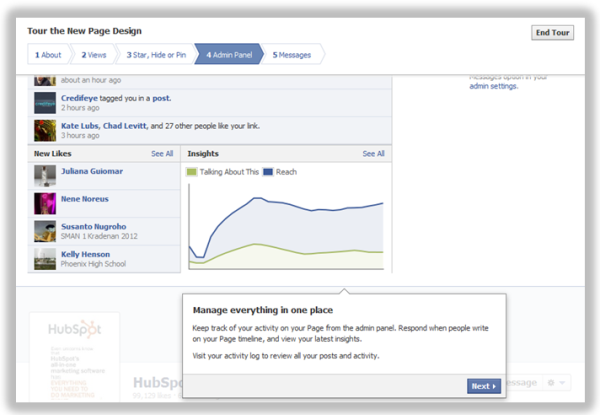Click Susanto Nugroho's profile photo
600x415 pixels.
44,231
